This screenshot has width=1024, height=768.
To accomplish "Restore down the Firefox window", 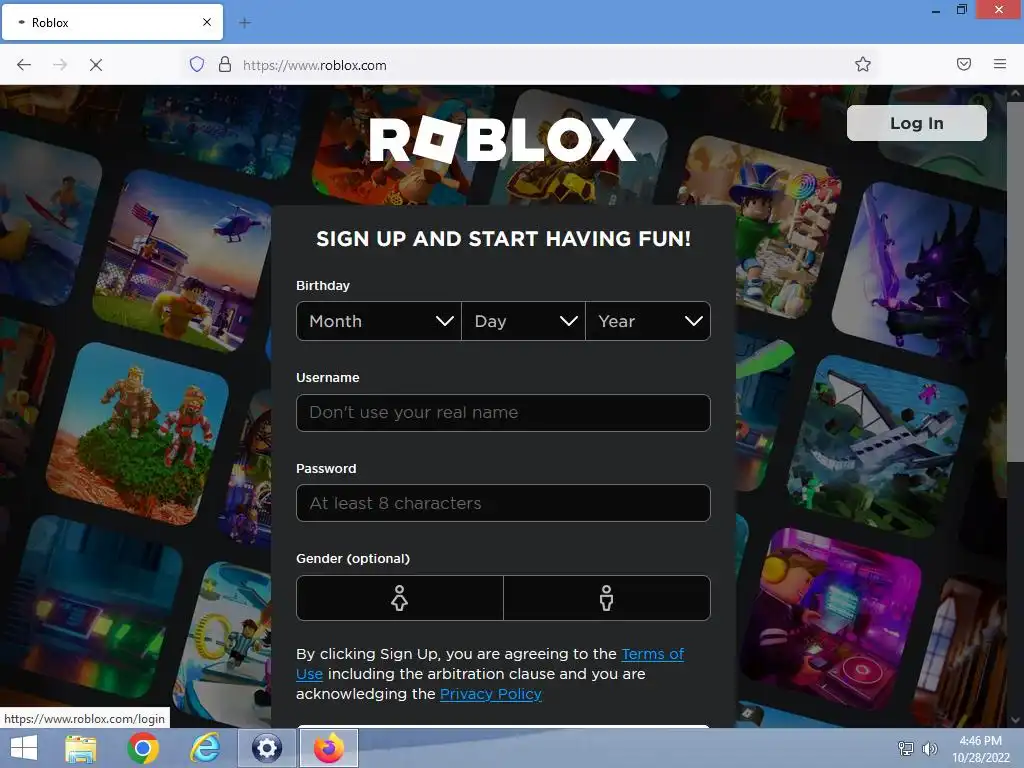I will coord(962,10).
